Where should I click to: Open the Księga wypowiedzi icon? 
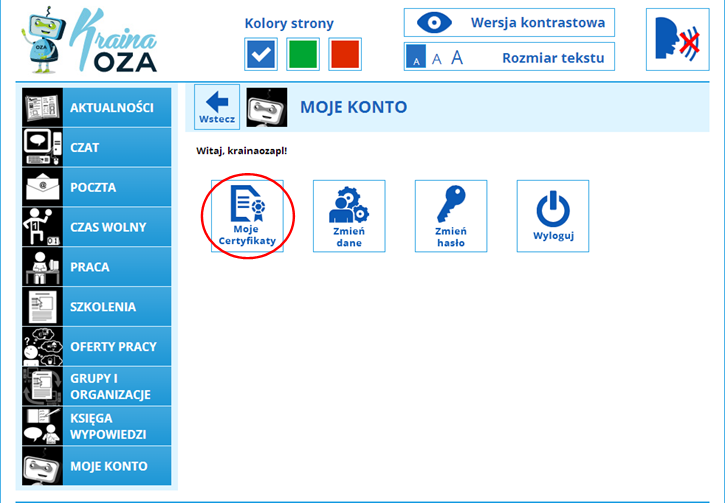pyautogui.click(x=43, y=425)
